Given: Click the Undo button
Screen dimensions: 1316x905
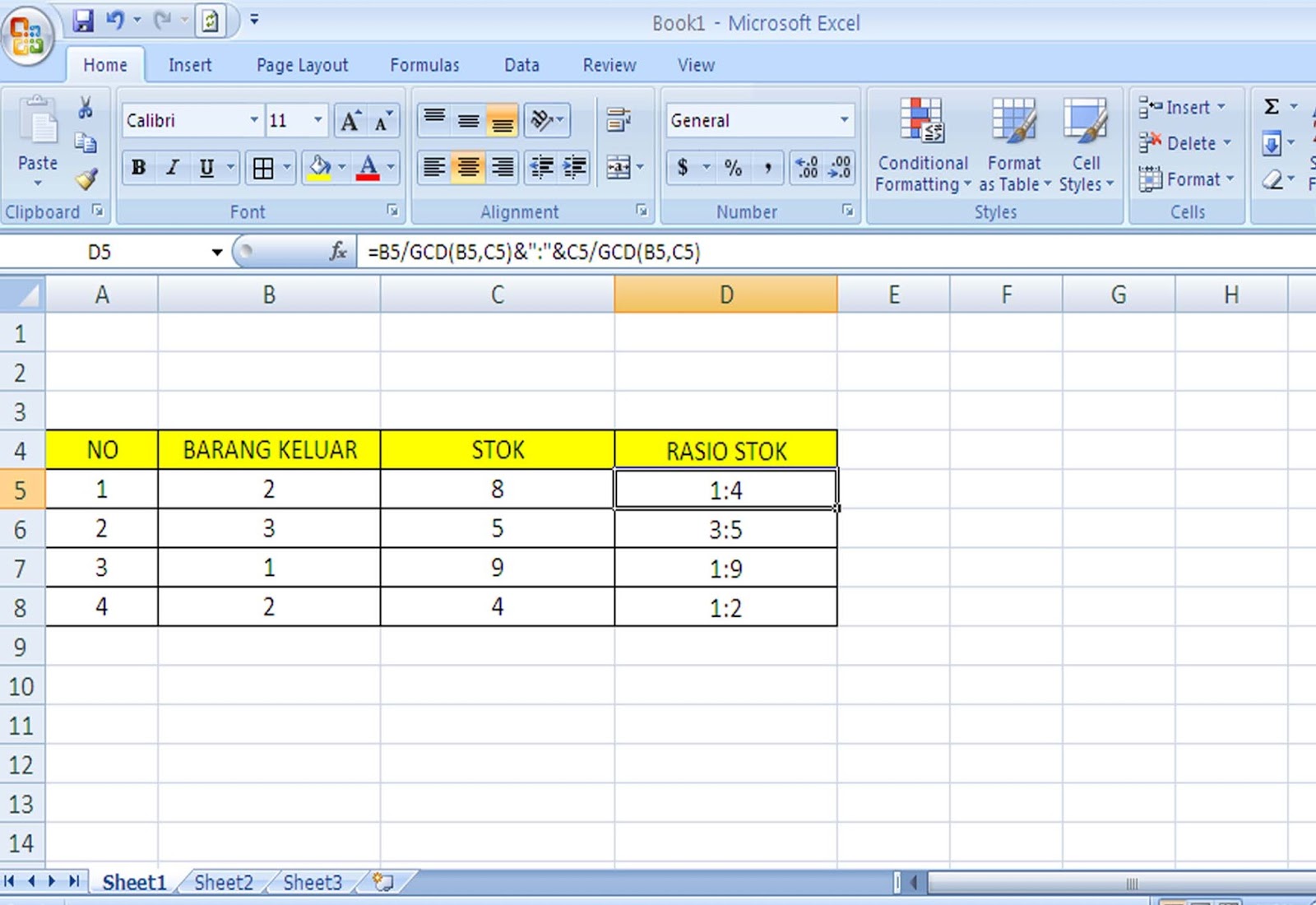Looking at the screenshot, I should tap(115, 21).
